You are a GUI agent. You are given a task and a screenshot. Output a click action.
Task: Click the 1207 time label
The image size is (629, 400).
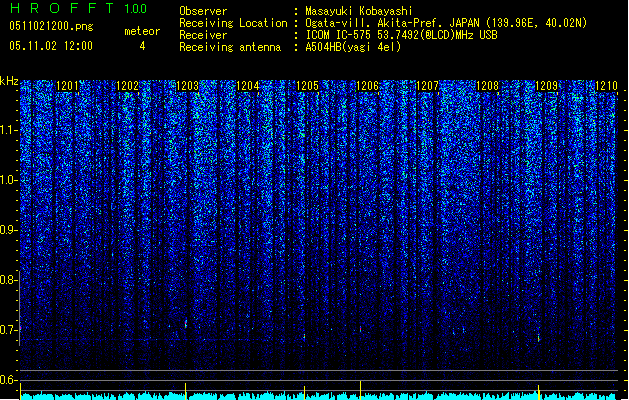click(x=427, y=86)
